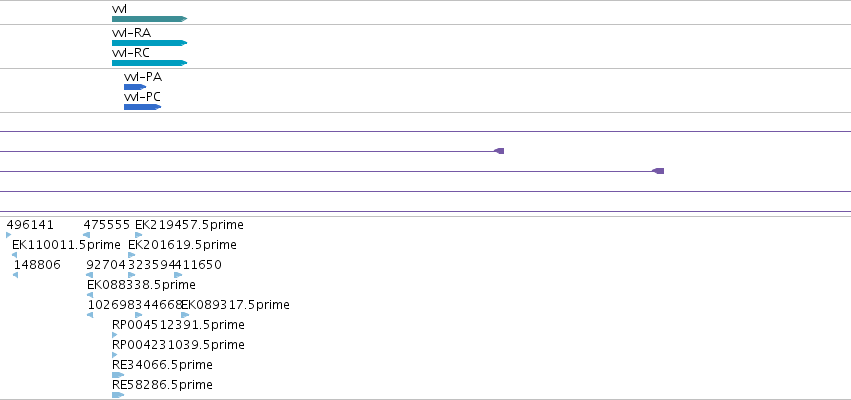
Task: Select the RE58286.5prime feature bar
Action: click(x=118, y=395)
